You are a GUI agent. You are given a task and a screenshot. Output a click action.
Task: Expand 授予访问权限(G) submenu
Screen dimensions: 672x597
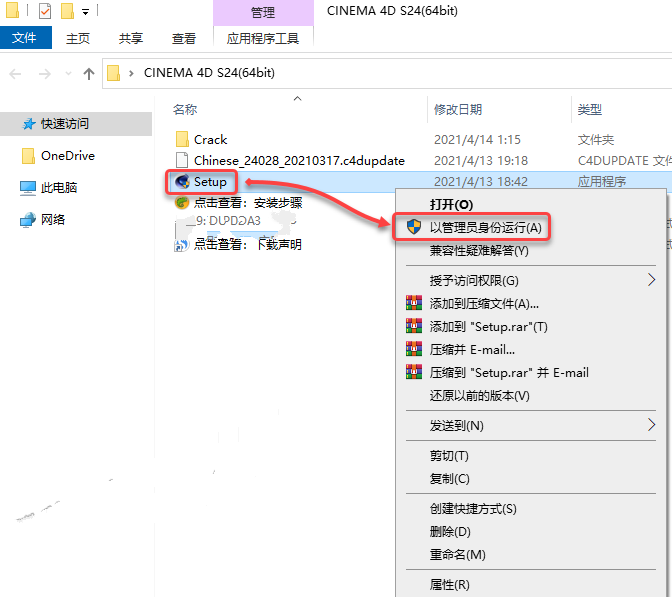coord(531,281)
